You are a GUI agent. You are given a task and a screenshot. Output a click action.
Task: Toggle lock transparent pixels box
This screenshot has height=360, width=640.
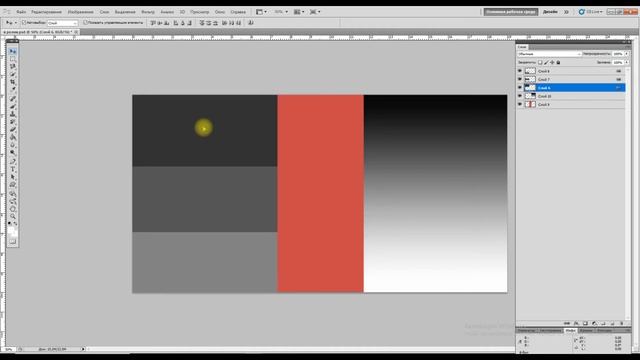540,62
